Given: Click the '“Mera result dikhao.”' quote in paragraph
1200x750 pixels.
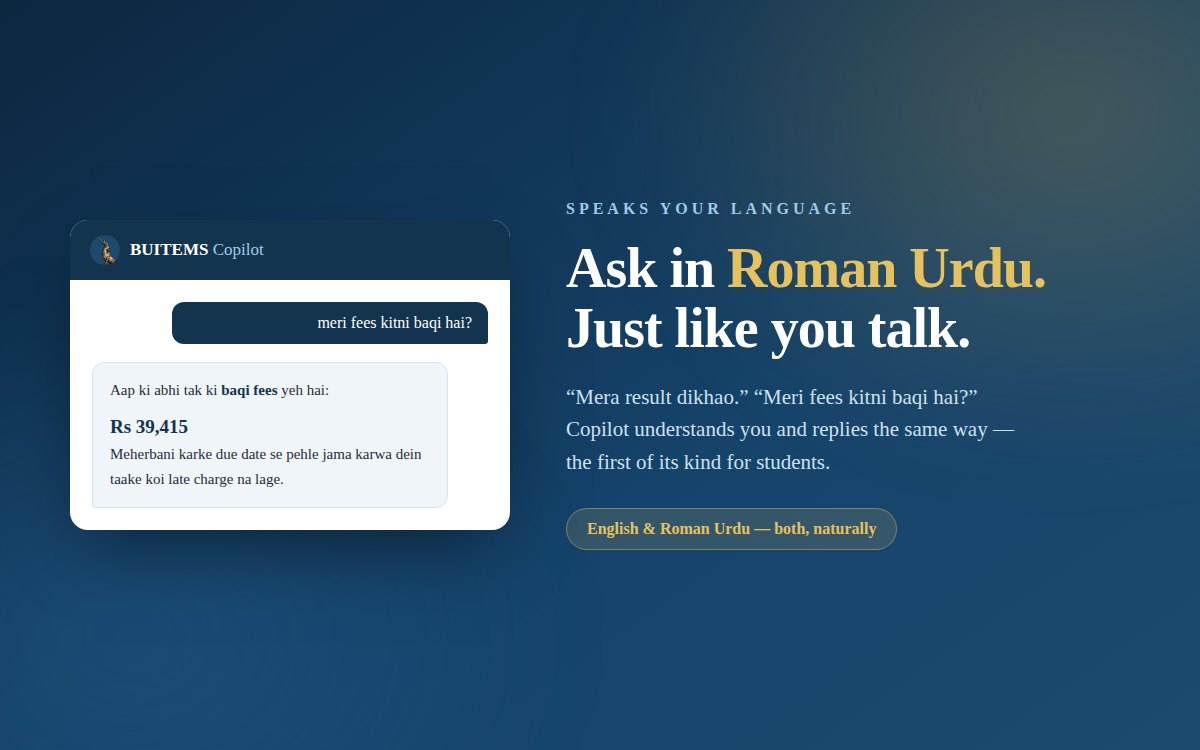Looking at the screenshot, I should (x=658, y=397).
